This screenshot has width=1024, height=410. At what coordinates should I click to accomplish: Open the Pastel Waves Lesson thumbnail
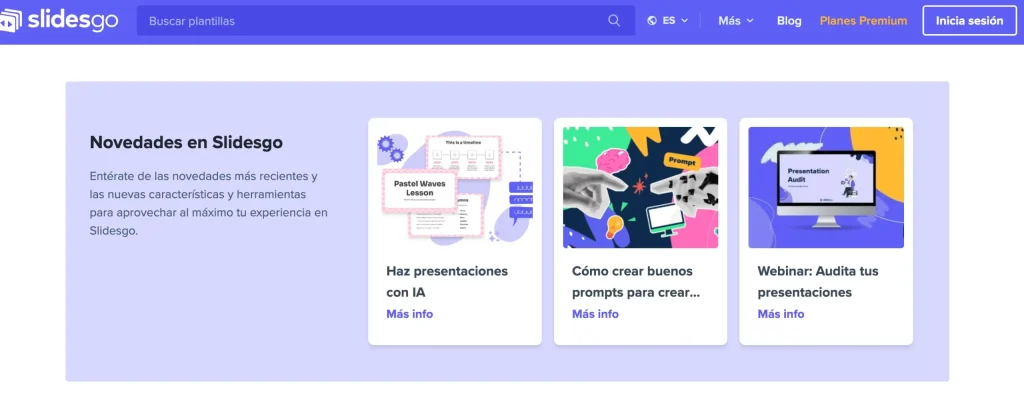455,187
